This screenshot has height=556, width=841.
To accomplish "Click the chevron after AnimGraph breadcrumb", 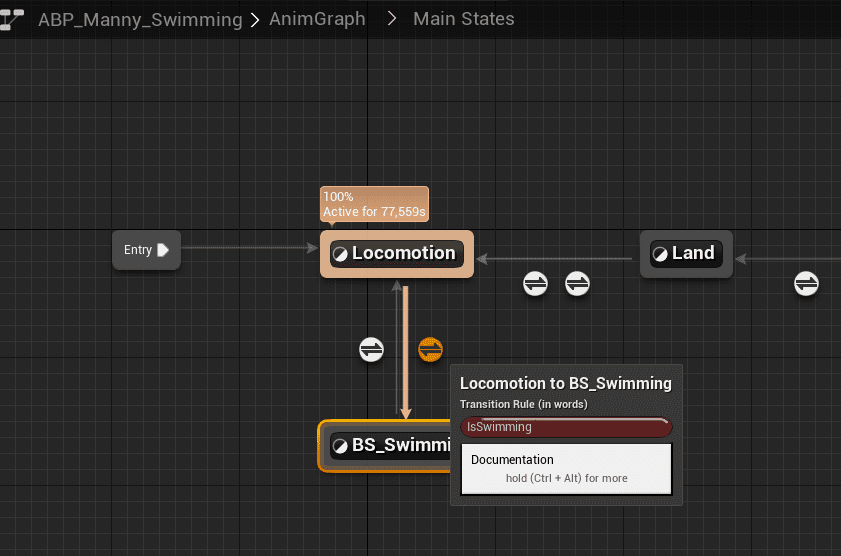I will (x=392, y=19).
